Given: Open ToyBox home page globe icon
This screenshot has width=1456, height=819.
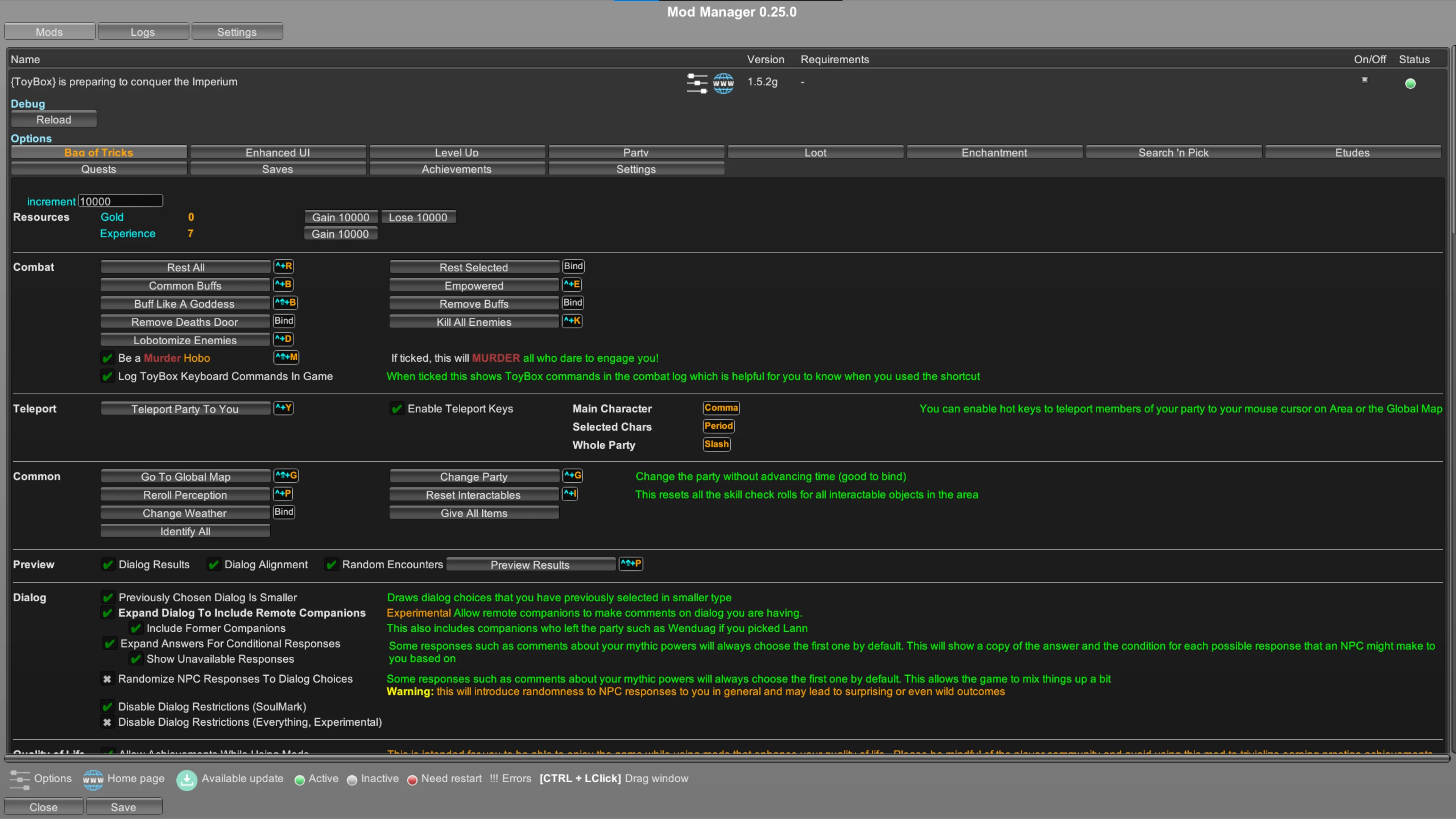Looking at the screenshot, I should pyautogui.click(x=723, y=83).
